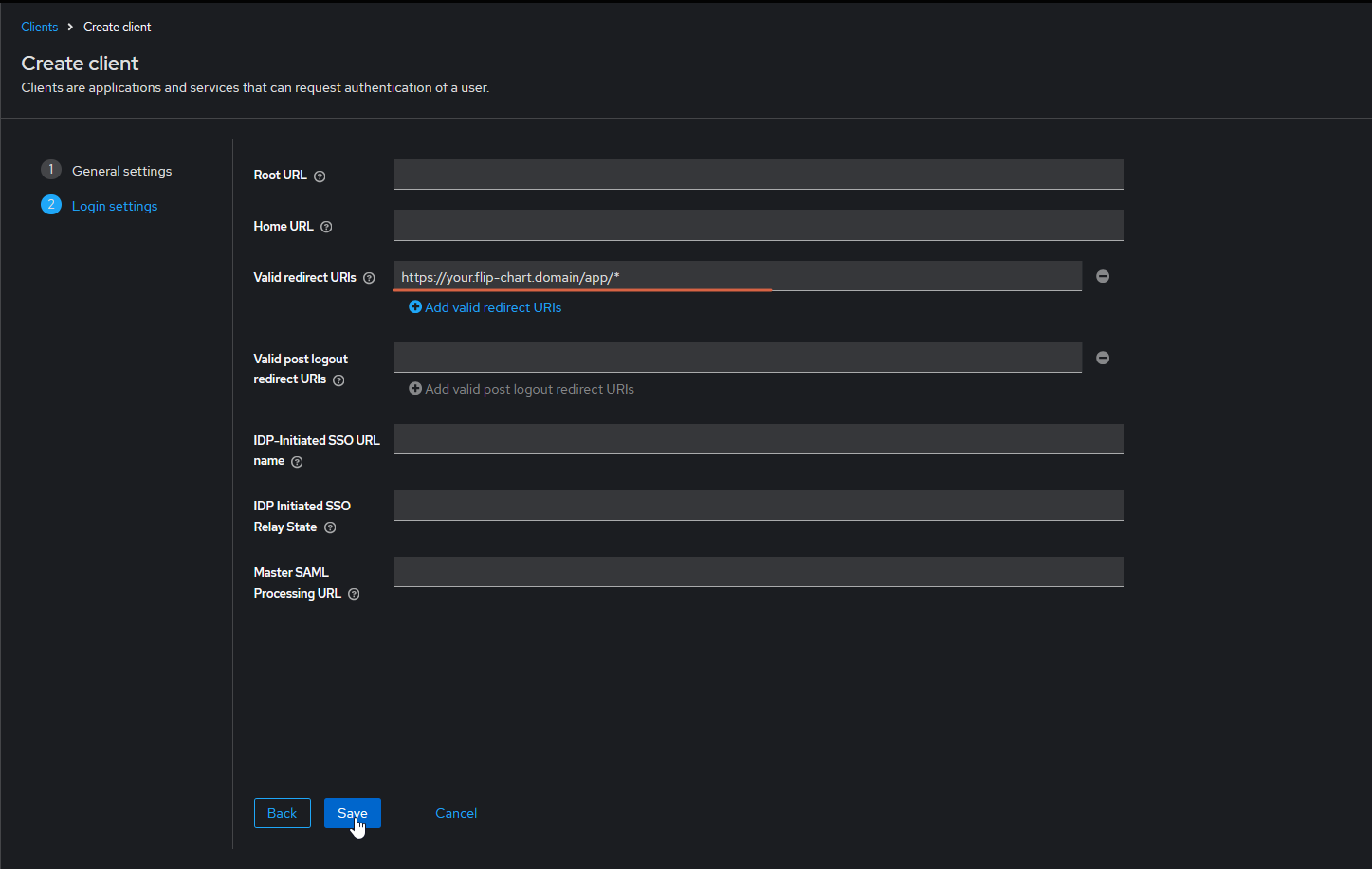The image size is (1372, 869).
Task: Open the Home URL help icon
Action: tap(326, 228)
